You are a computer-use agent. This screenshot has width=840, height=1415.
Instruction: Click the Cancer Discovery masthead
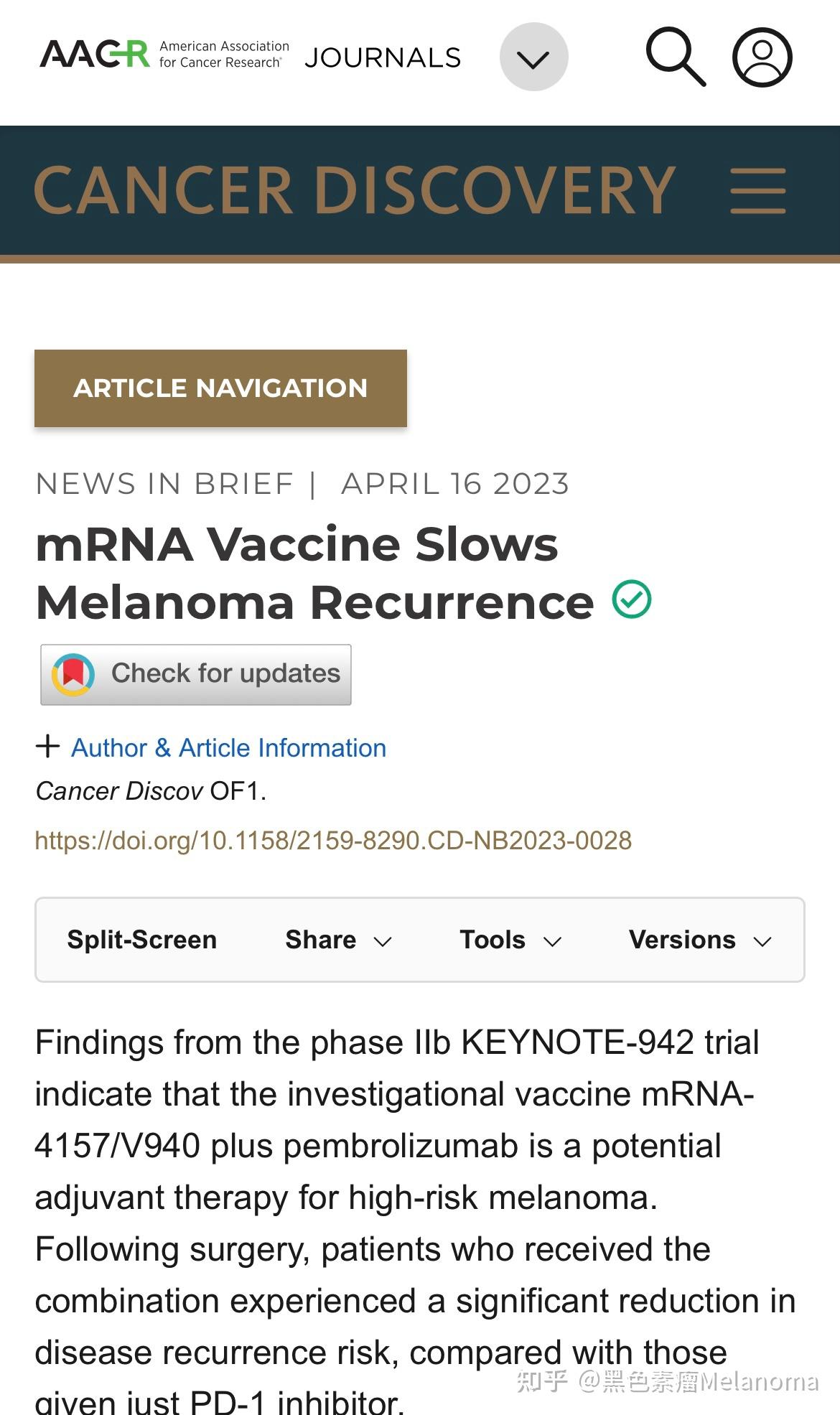[x=355, y=188]
